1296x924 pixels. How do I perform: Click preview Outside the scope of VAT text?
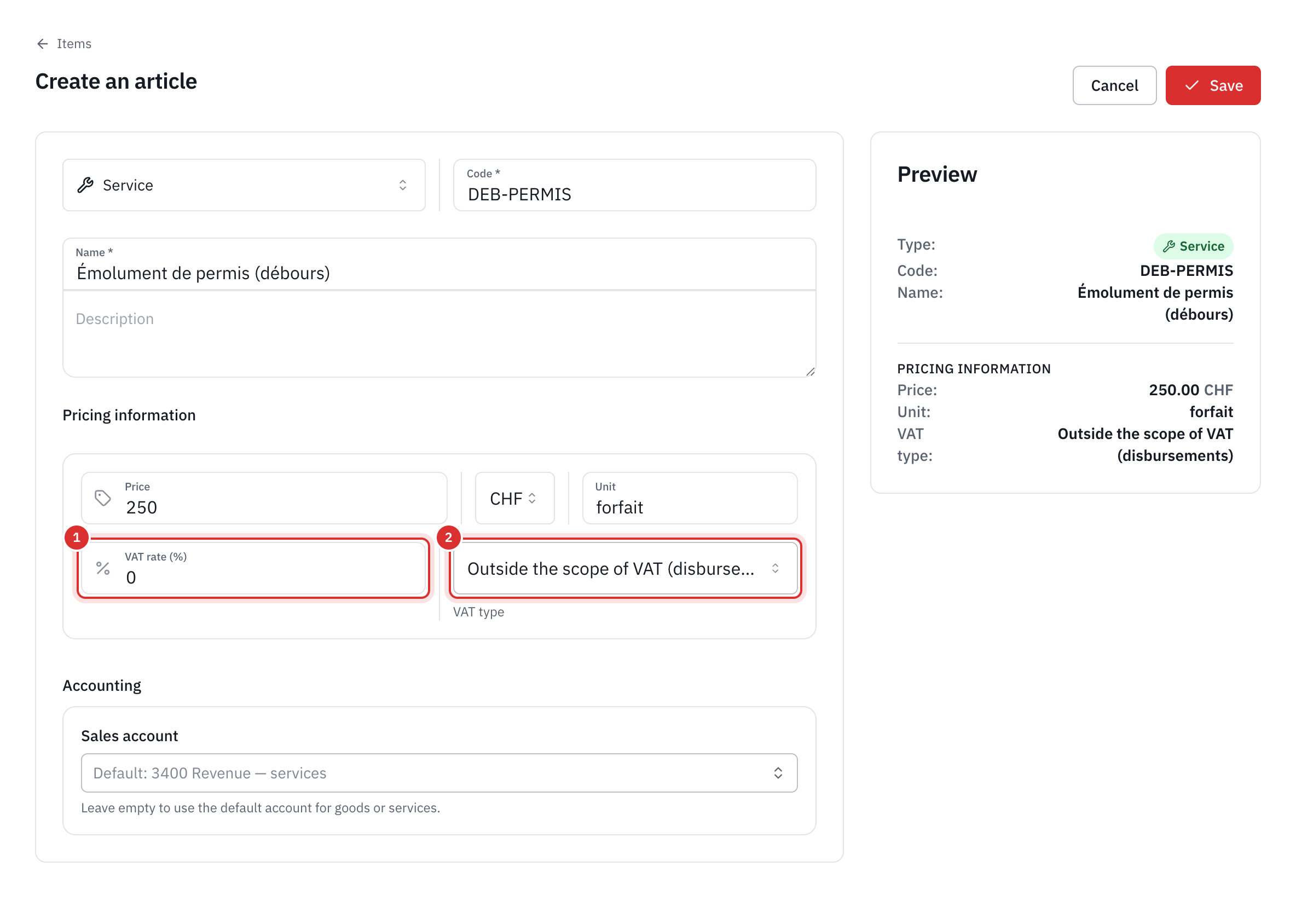coord(1144,444)
